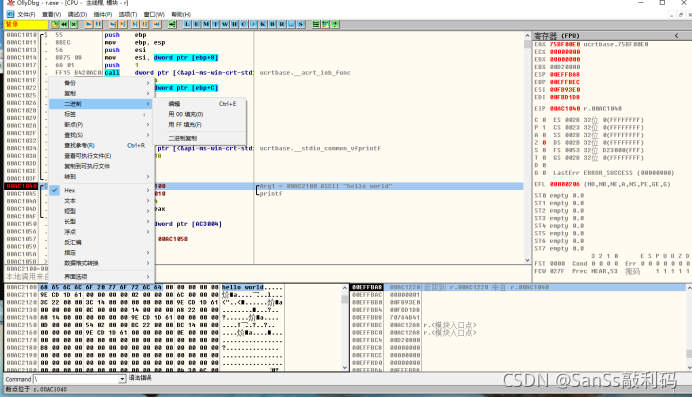Open References window with R icon
This screenshot has width=692, height=398.
click(x=282, y=24)
